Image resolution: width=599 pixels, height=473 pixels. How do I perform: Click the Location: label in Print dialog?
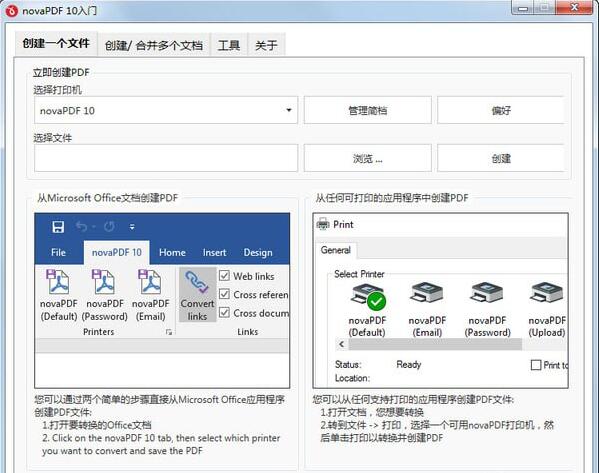[352, 378]
